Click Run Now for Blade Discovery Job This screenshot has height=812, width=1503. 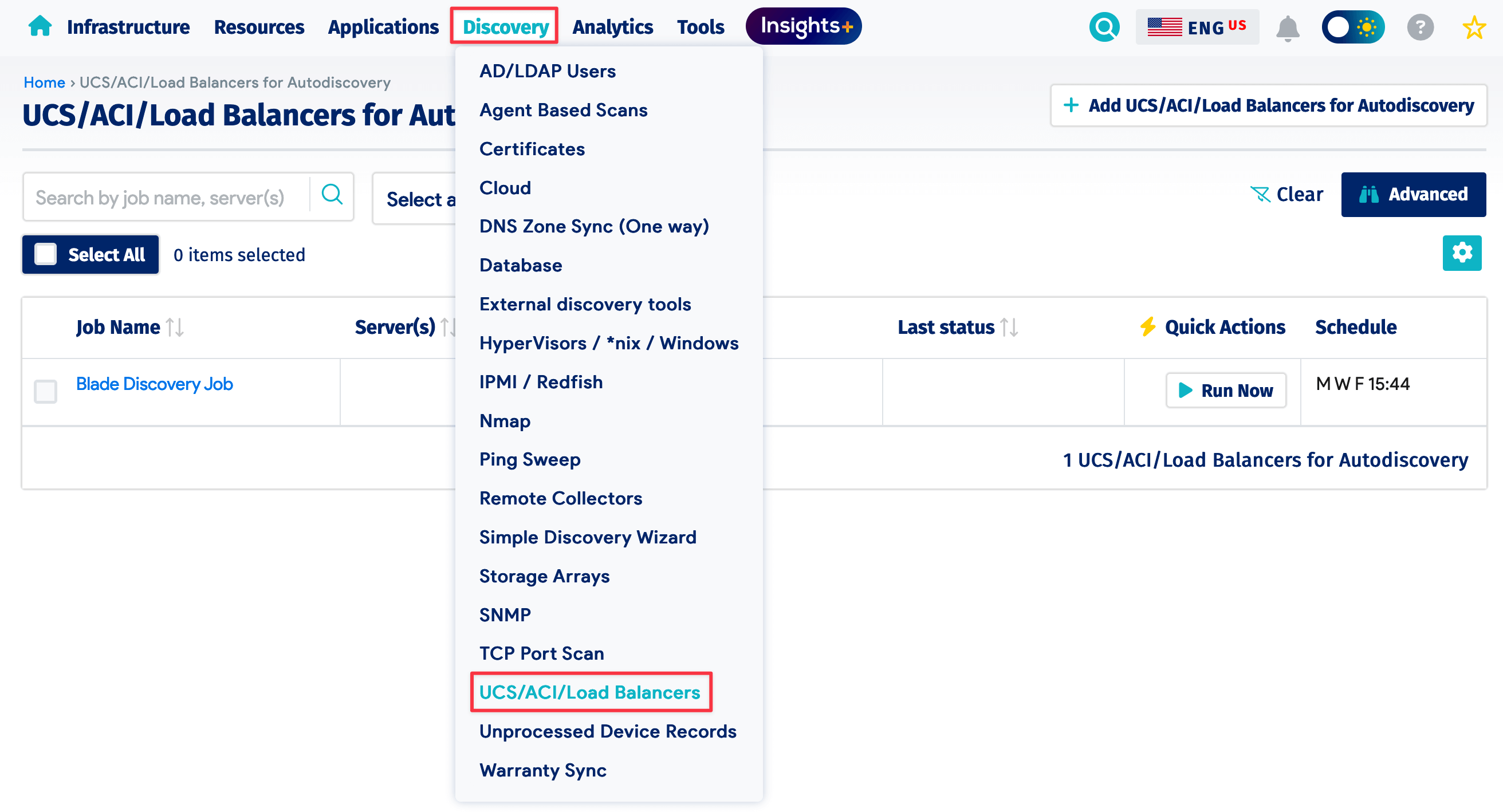1225,390
